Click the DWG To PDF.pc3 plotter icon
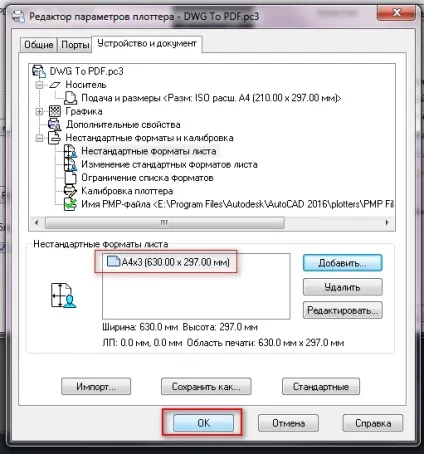The width and height of the screenshot is (424, 454). [x=39, y=71]
